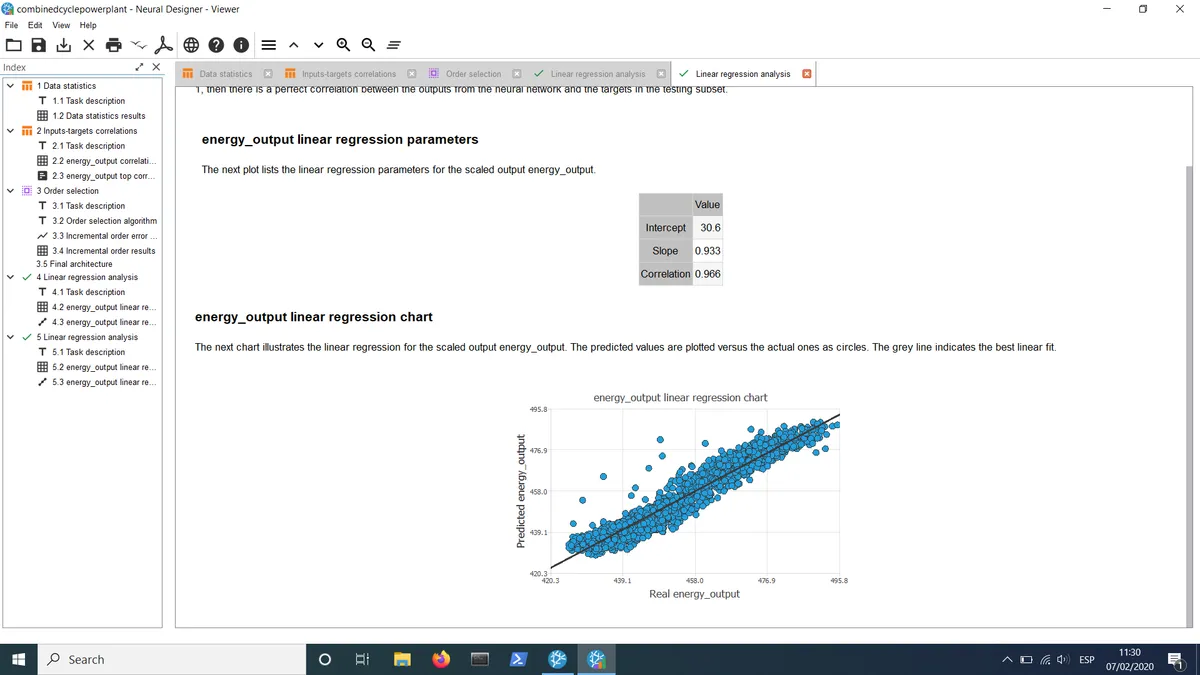Click the question mark help icon
1200x675 pixels.
pos(216,44)
